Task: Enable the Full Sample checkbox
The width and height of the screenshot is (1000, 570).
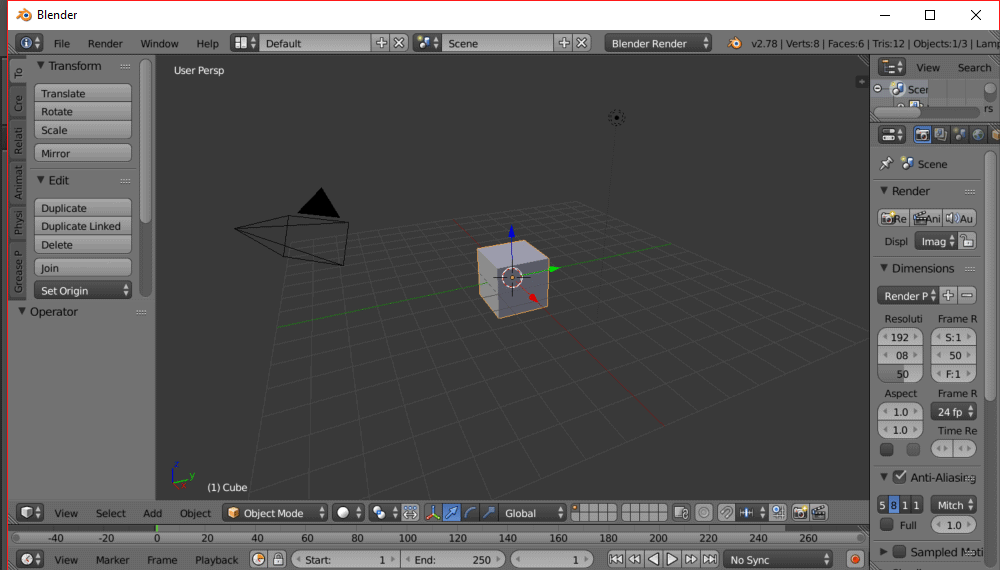Action: [x=887, y=525]
